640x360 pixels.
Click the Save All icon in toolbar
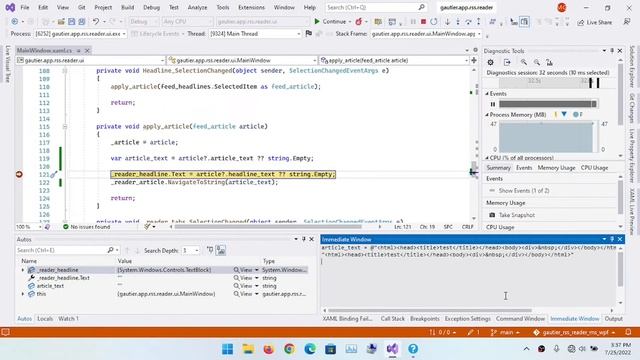pos(82,22)
